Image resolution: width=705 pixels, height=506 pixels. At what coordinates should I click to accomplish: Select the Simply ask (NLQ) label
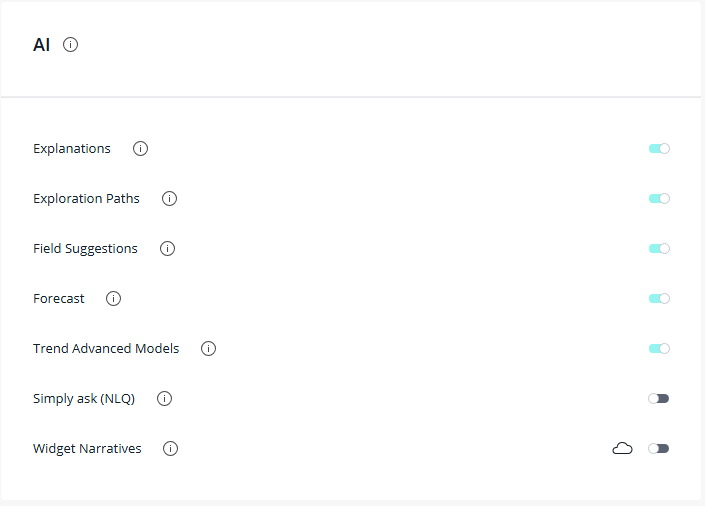[84, 399]
